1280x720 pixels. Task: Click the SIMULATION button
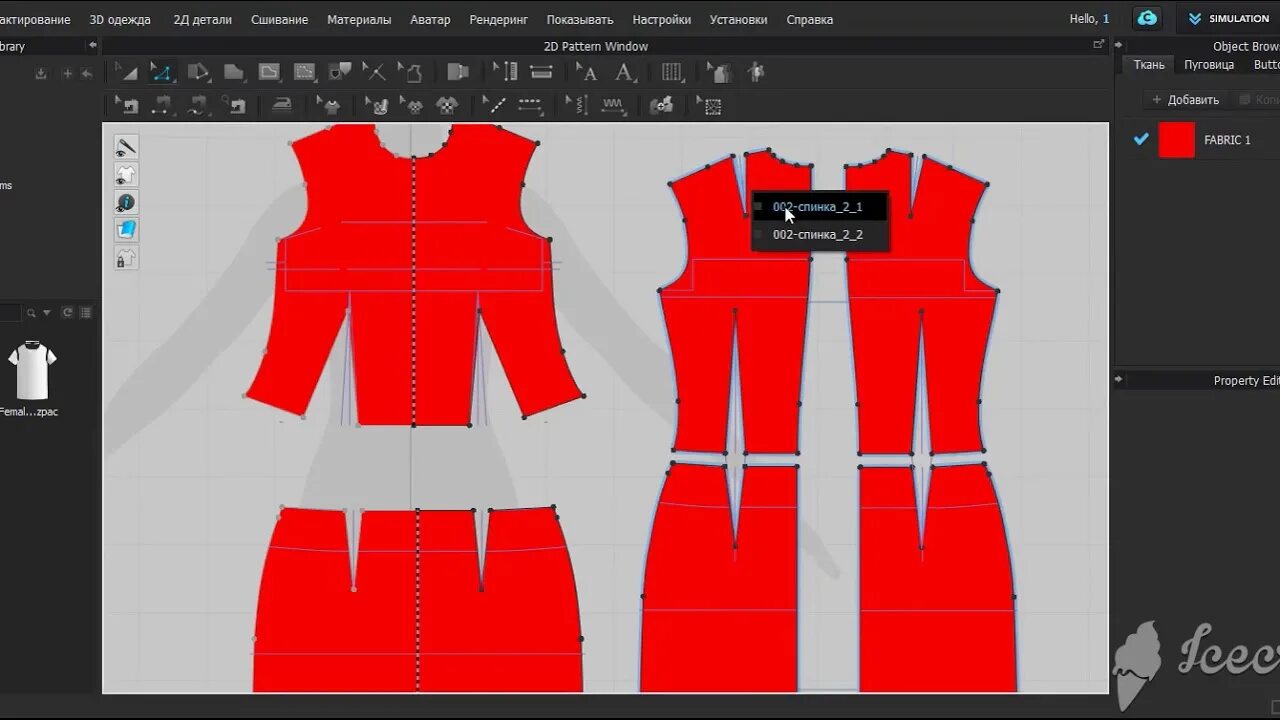(x=1228, y=18)
